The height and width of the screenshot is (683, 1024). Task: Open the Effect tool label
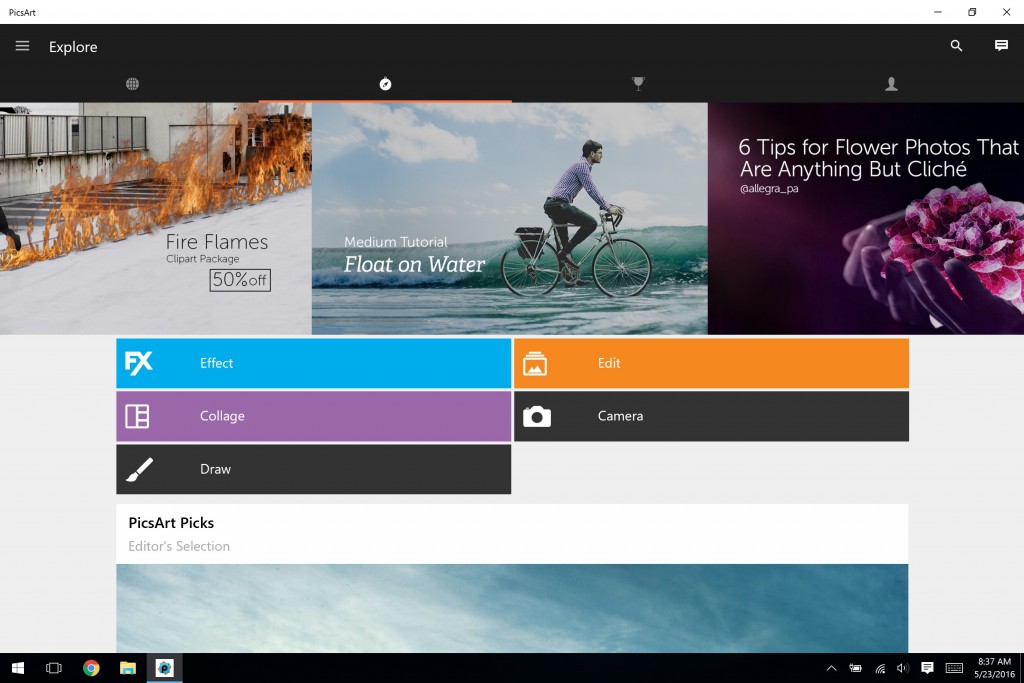216,363
